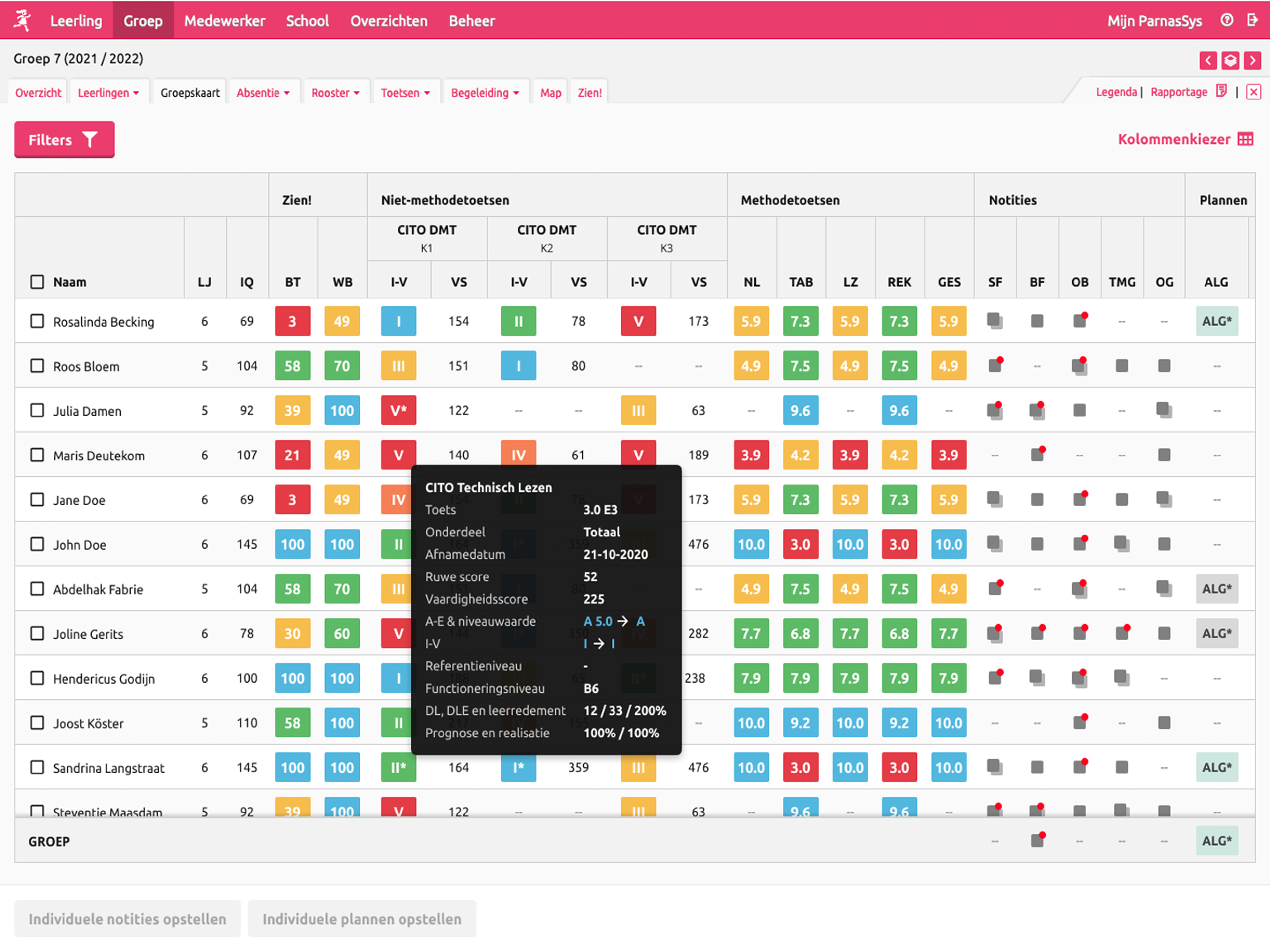
Task: Open Mijn ParnasSys
Action: click(1154, 20)
